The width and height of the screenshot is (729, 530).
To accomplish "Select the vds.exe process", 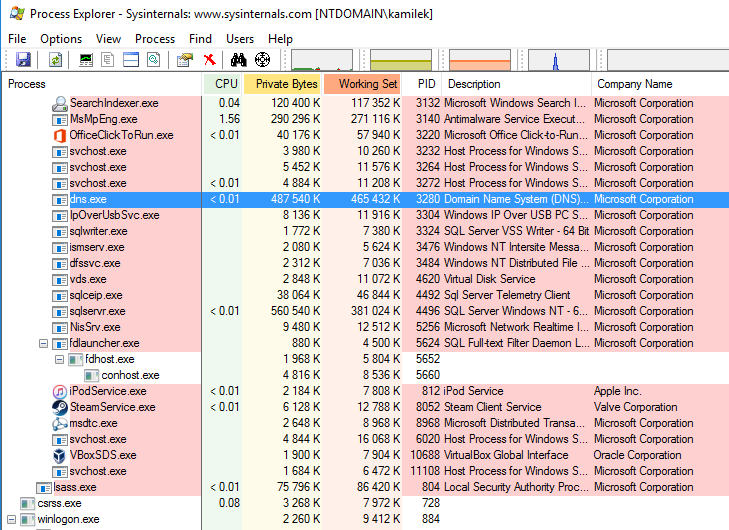I will tap(88, 279).
